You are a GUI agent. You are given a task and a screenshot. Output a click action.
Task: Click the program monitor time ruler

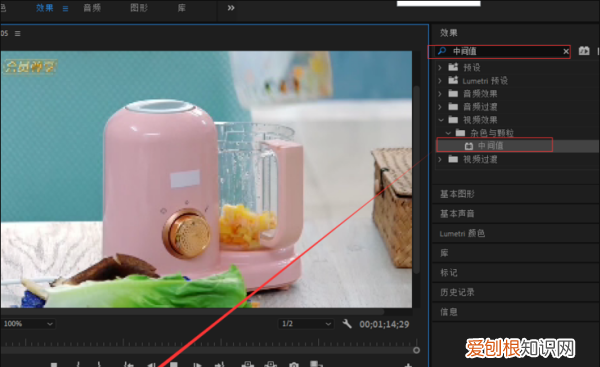point(209,342)
